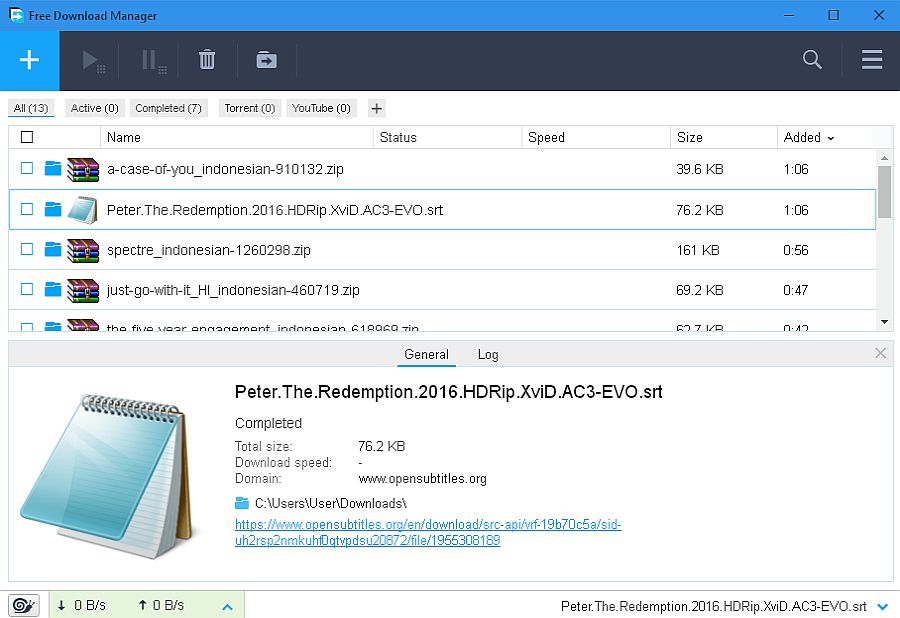The image size is (900, 618).
Task: Close the download details panel
Action: point(880,353)
